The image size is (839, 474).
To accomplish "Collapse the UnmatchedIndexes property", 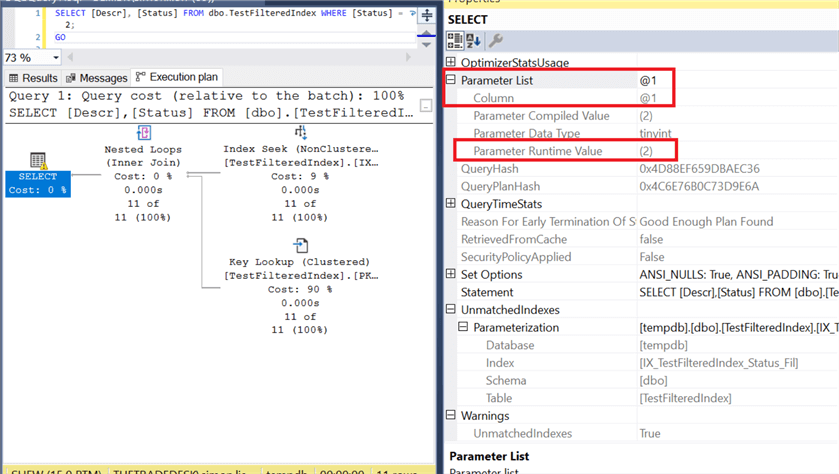I will pos(451,309).
